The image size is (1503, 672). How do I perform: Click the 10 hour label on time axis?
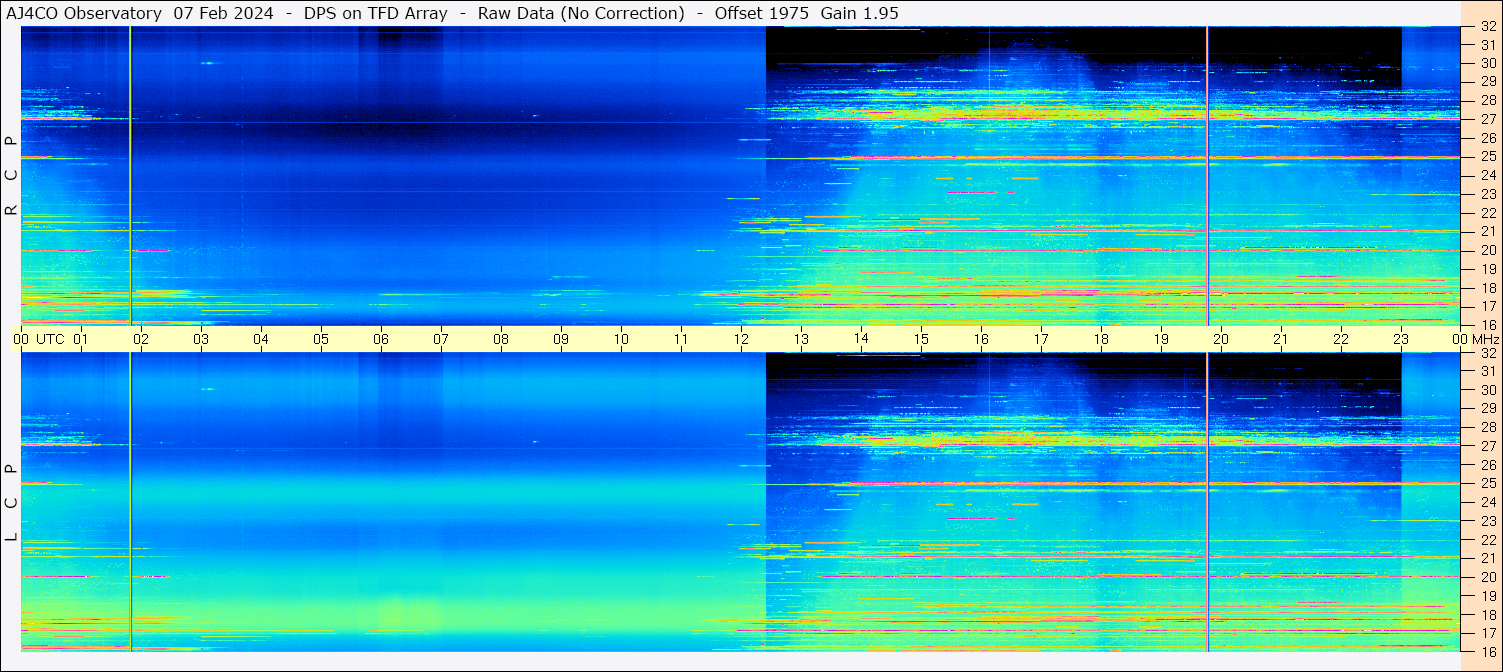point(621,339)
